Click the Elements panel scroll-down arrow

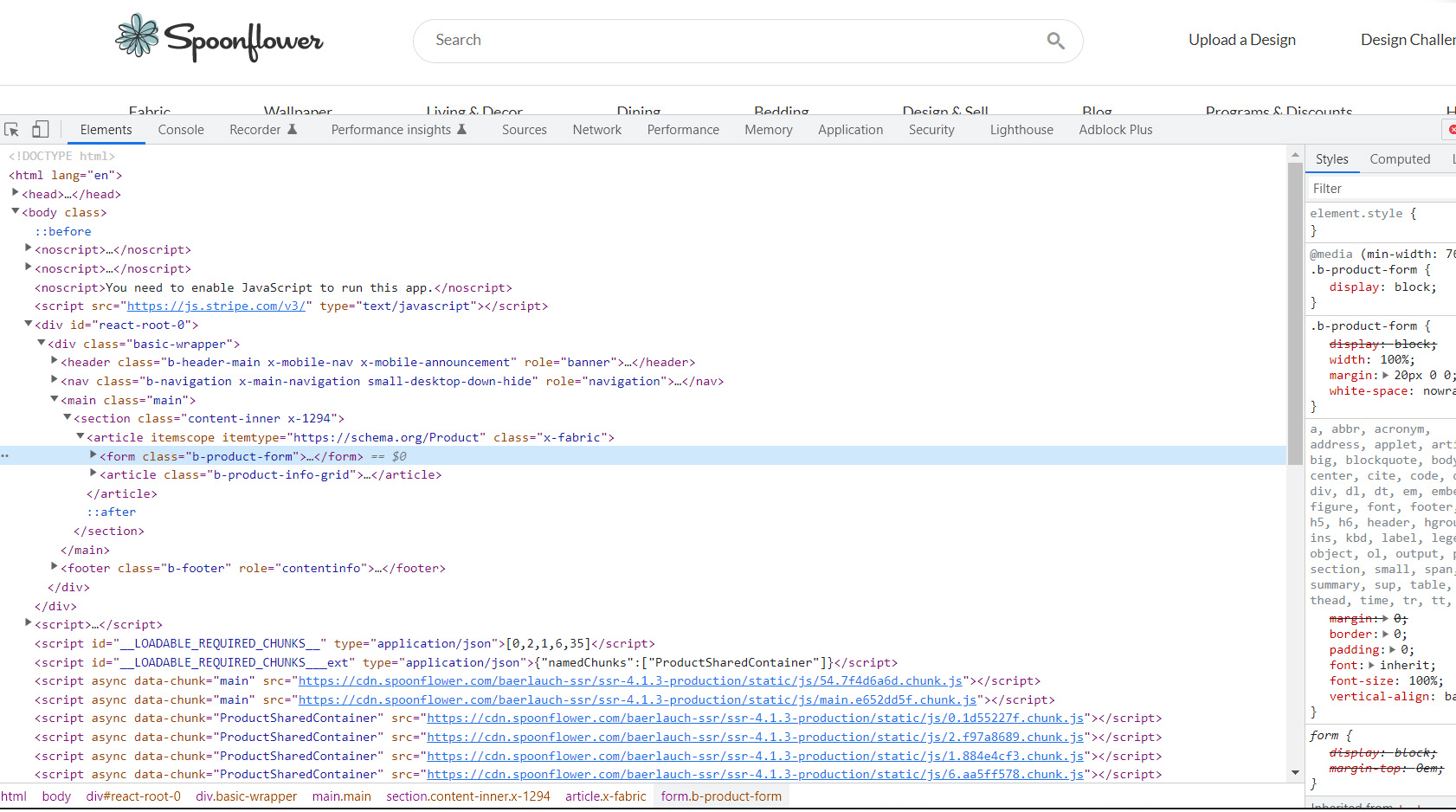(x=1295, y=772)
